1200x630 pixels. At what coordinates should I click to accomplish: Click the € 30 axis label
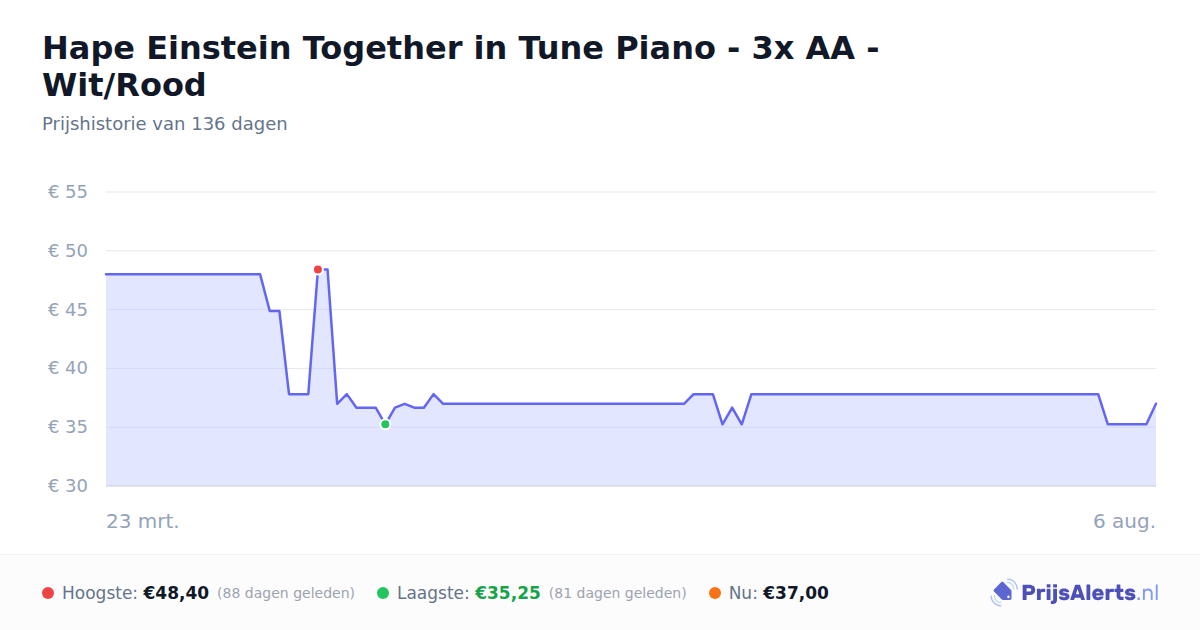[68, 486]
